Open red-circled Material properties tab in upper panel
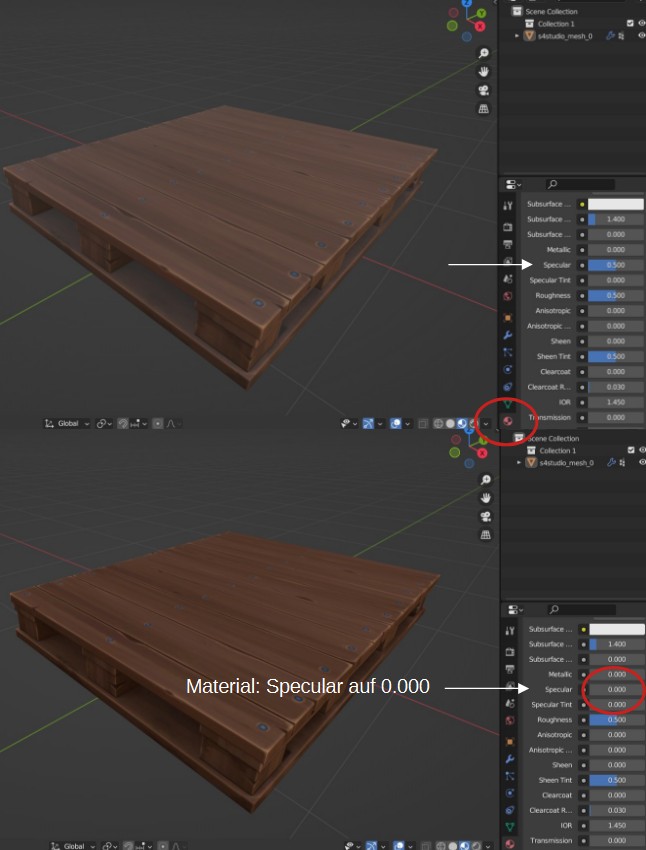The image size is (646, 850). coord(508,421)
